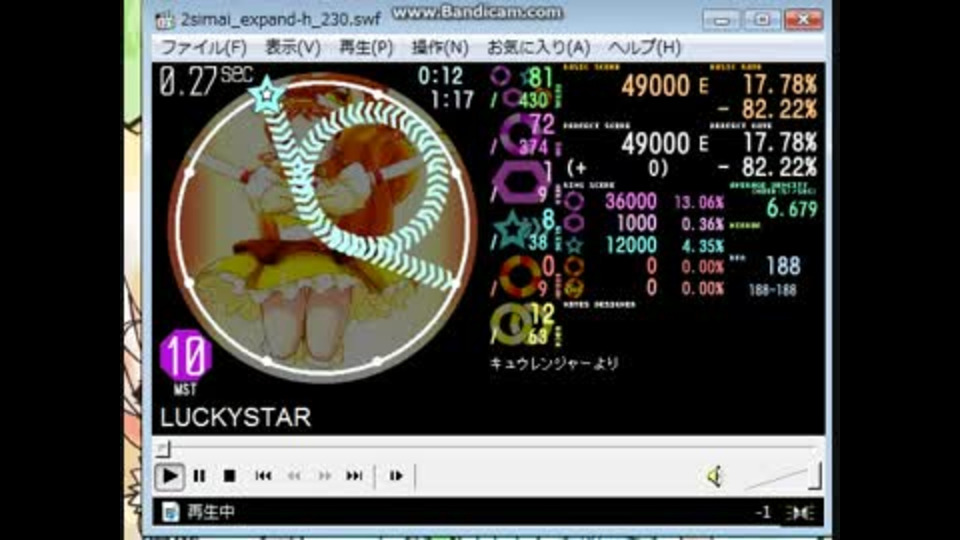Step forward one frame
960x540 pixels.
(396, 476)
